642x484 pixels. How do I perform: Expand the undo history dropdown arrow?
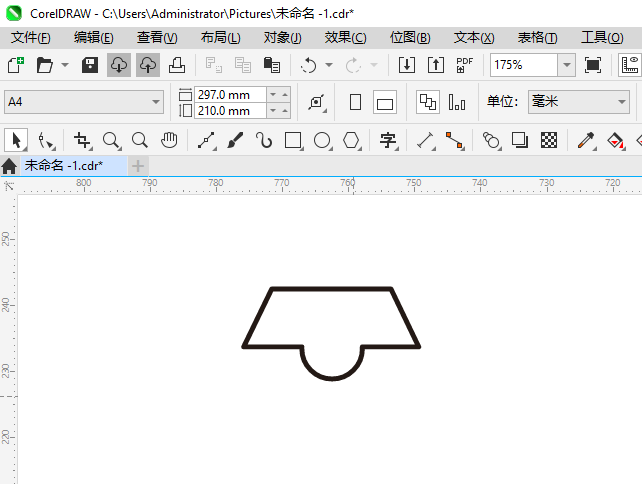pos(329,65)
